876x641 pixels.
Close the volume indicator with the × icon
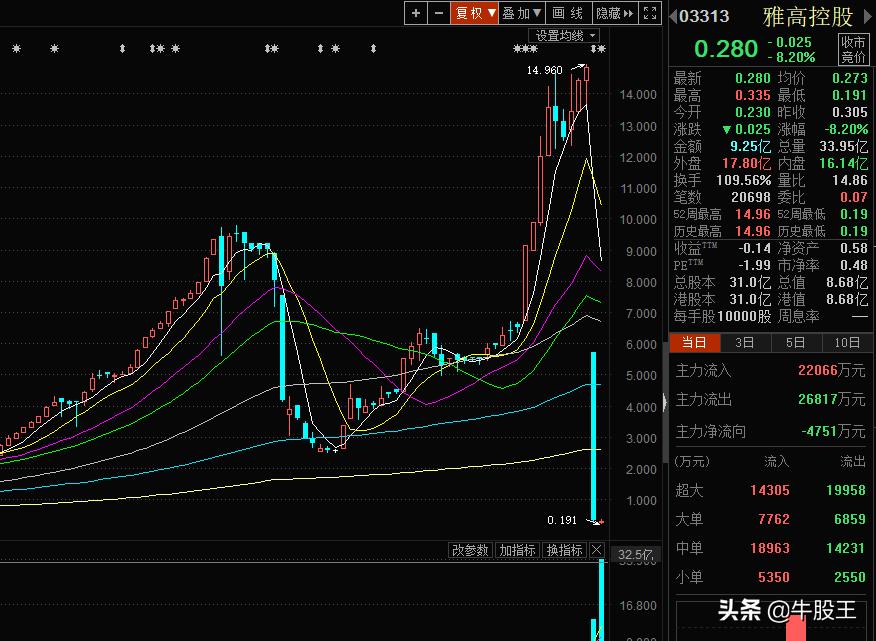[597, 550]
